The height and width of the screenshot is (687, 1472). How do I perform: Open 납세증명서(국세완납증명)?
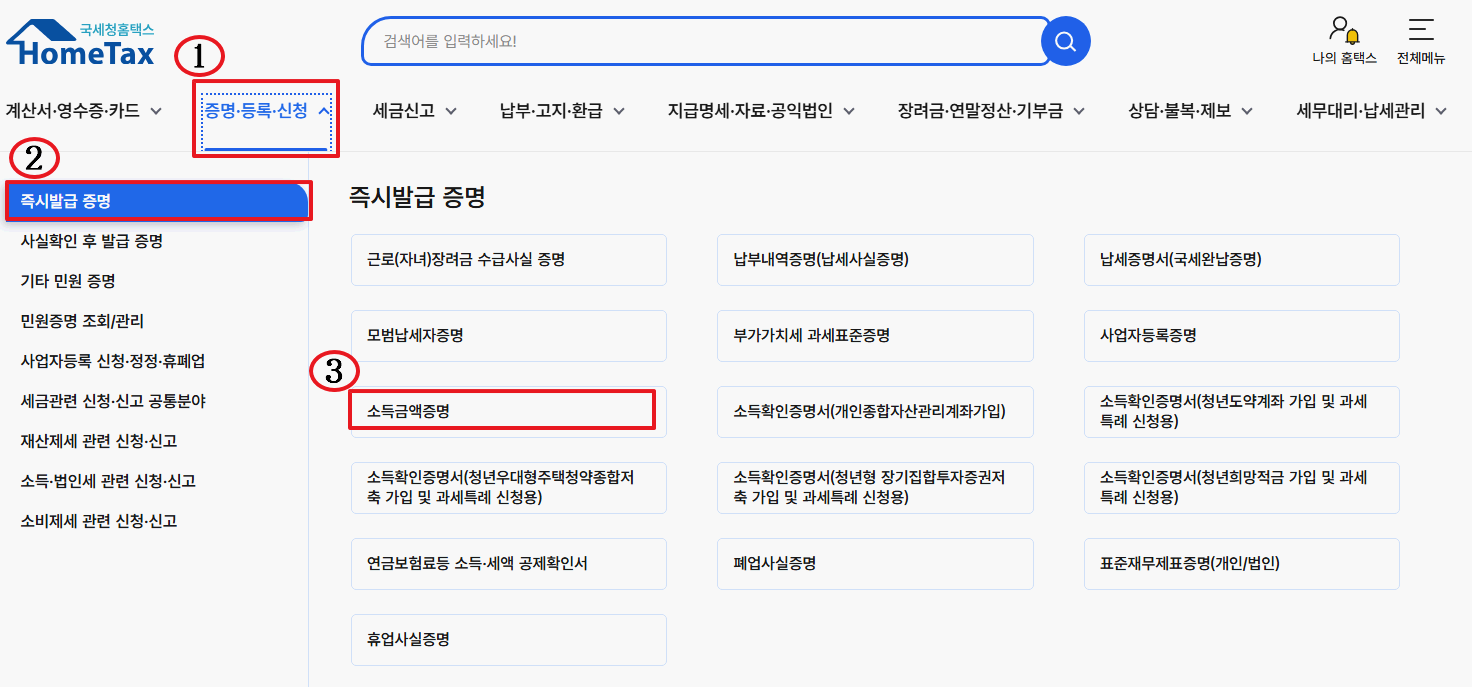1241,259
